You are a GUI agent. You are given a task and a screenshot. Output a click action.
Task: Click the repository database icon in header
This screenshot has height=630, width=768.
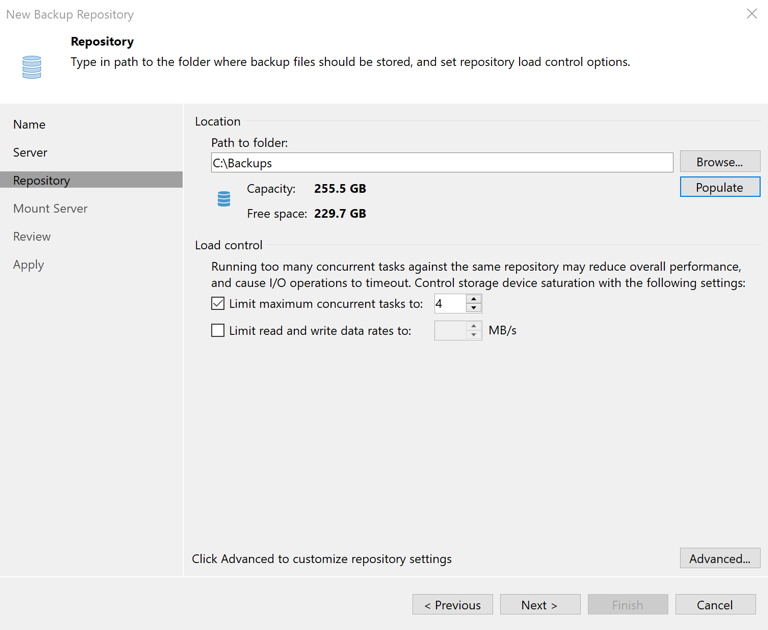coord(32,67)
